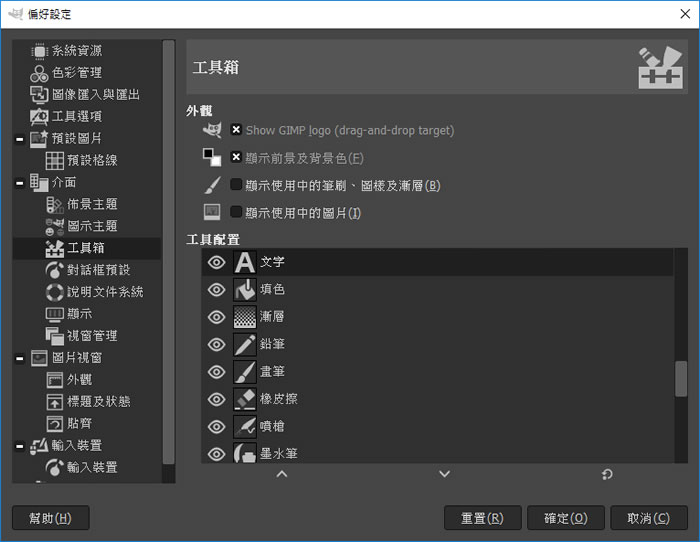The width and height of the screenshot is (700, 542).
Task: Open 工具選項 tool options icon
Action: (39, 117)
